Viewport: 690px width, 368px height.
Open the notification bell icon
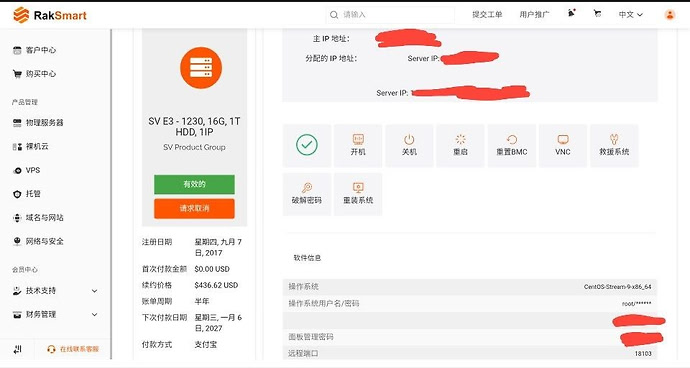point(572,13)
